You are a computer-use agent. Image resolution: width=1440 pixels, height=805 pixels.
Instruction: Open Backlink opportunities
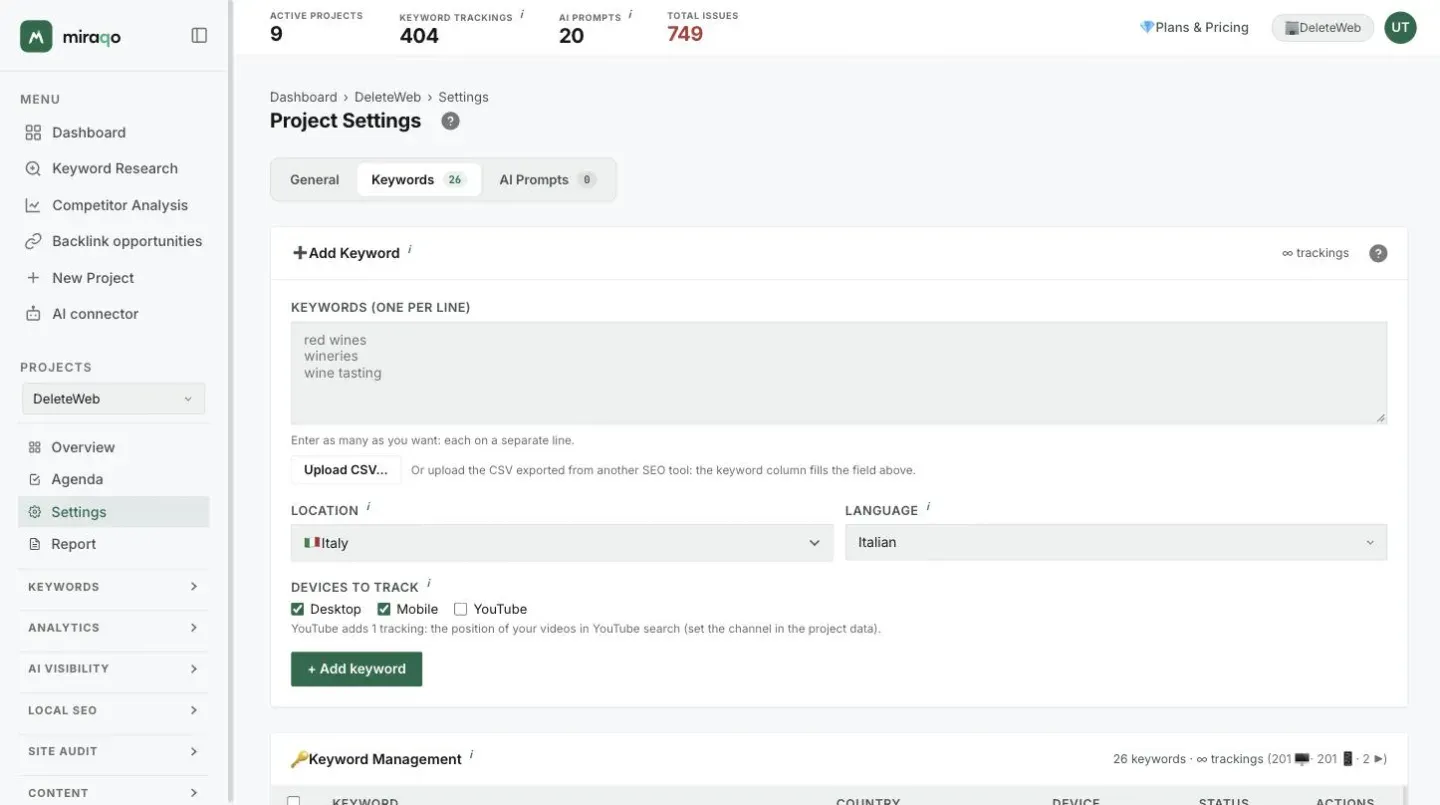(x=114, y=241)
